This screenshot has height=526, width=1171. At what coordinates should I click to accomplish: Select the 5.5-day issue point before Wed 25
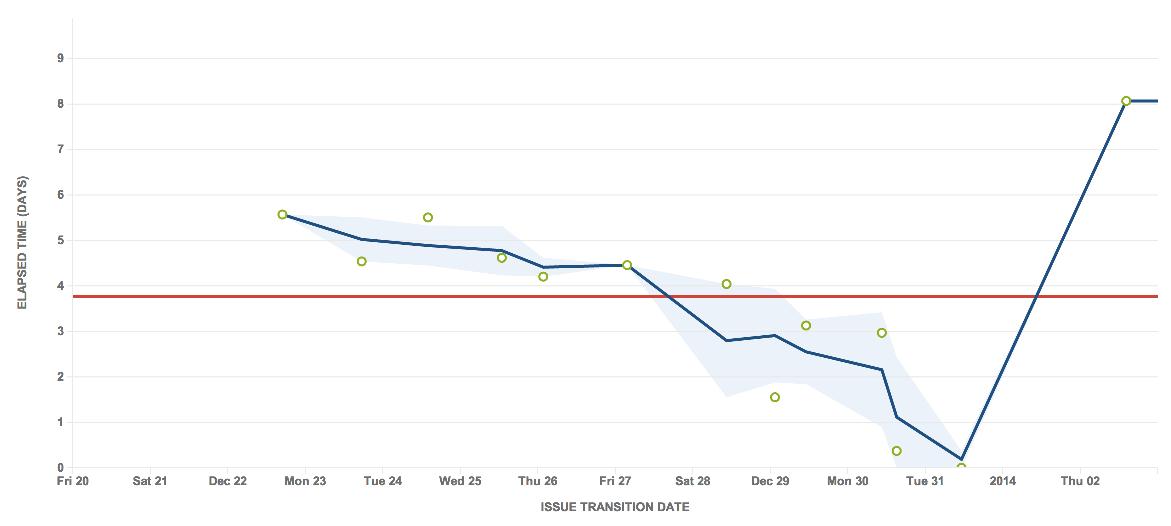point(428,217)
